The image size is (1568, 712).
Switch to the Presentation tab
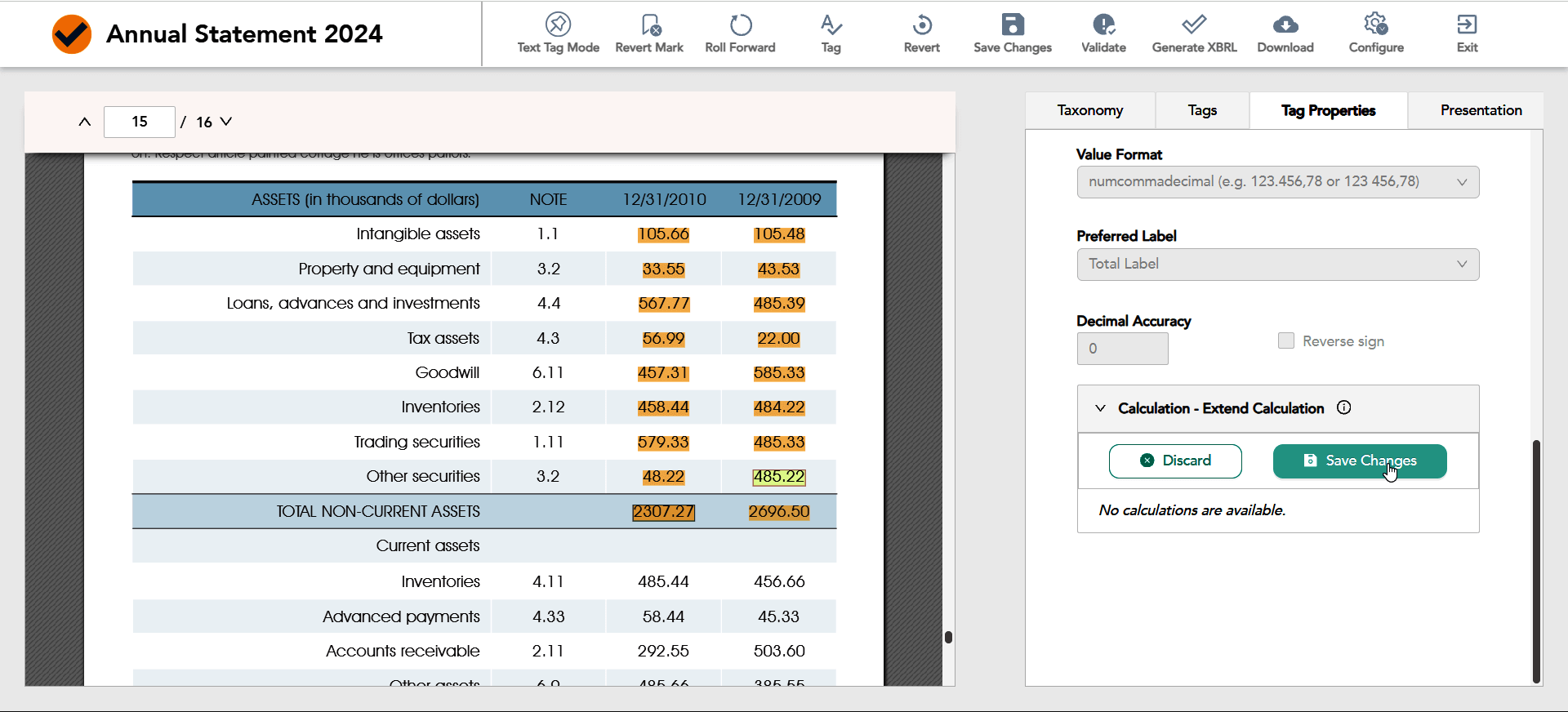(1481, 110)
